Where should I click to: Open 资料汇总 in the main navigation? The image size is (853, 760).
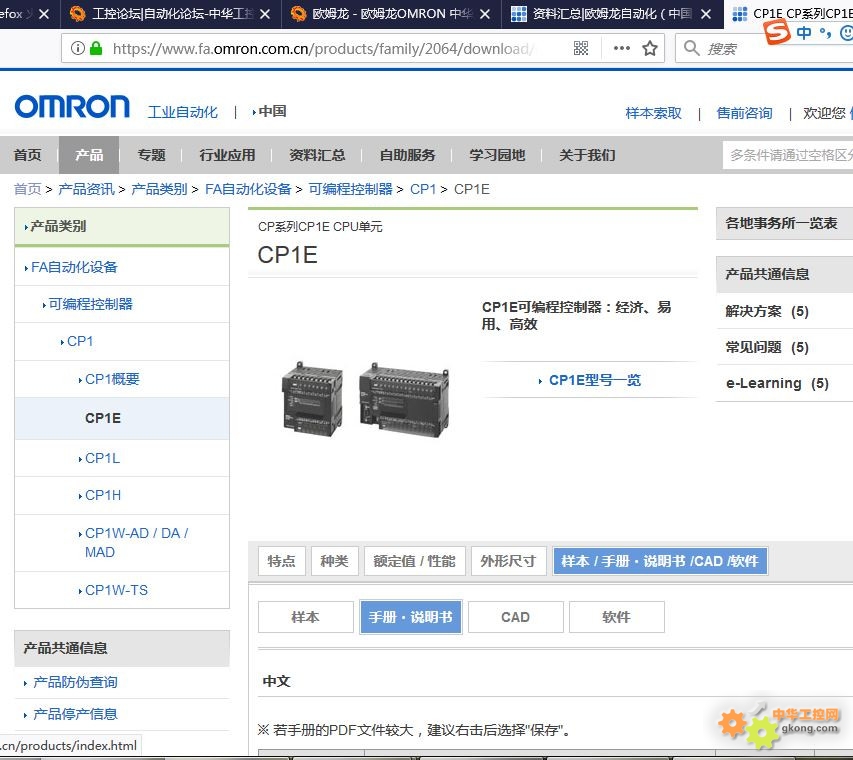point(317,155)
